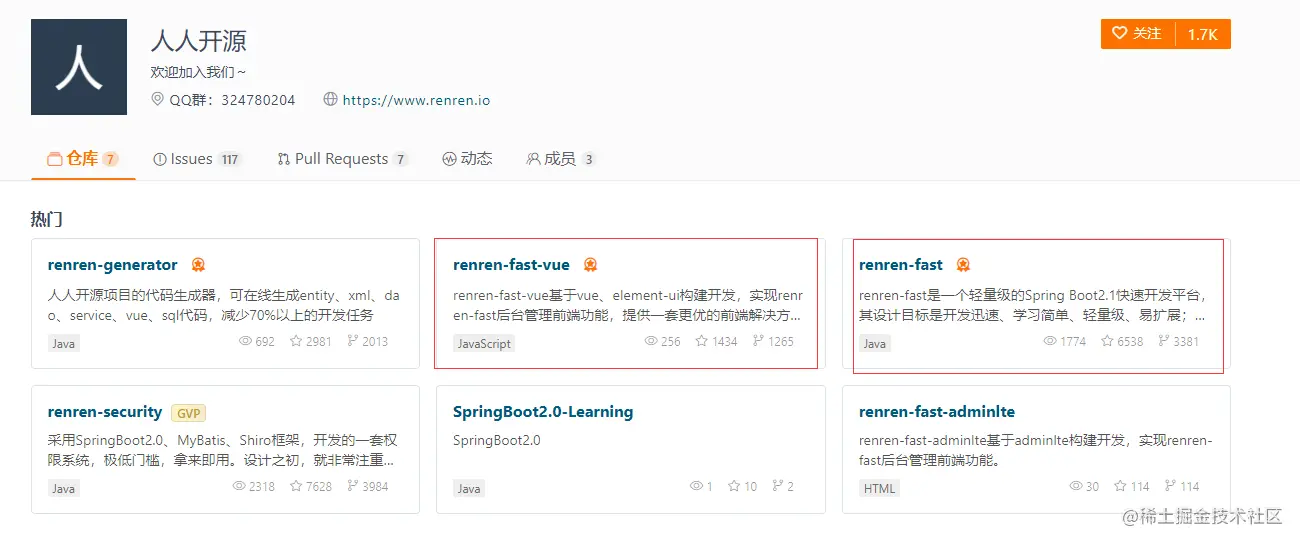Open the renren-fast-adminlte repository
The image size is (1300, 544).
point(937,412)
